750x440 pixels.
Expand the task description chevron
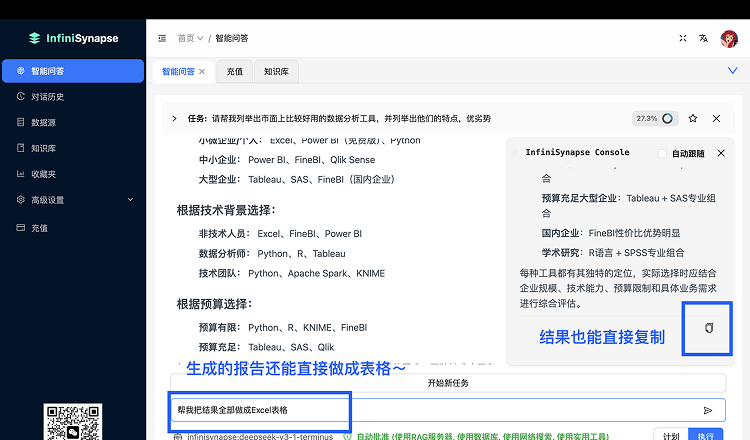(175, 119)
